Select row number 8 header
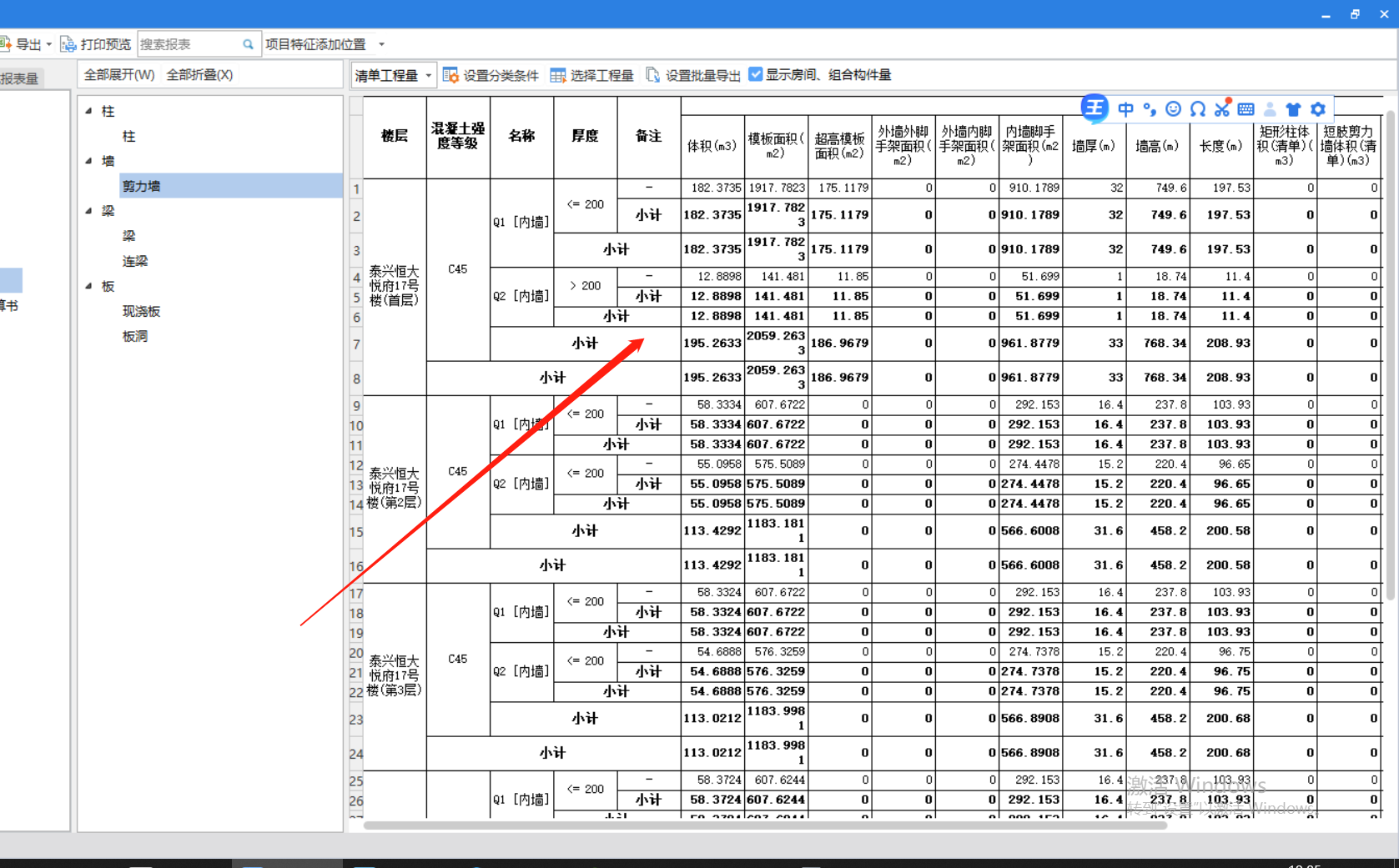1399x868 pixels. 356,378
